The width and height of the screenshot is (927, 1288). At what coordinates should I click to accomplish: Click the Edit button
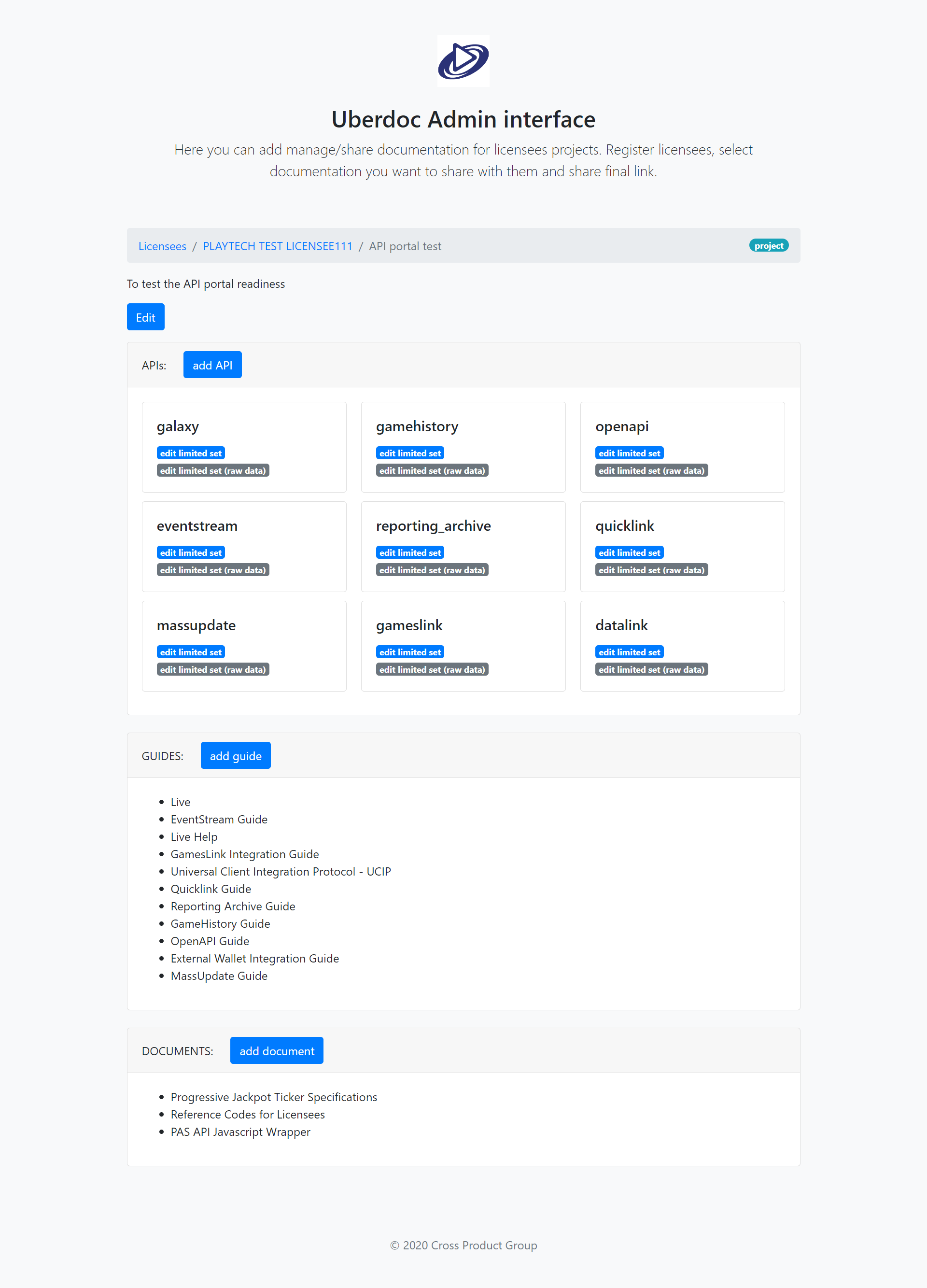point(146,317)
